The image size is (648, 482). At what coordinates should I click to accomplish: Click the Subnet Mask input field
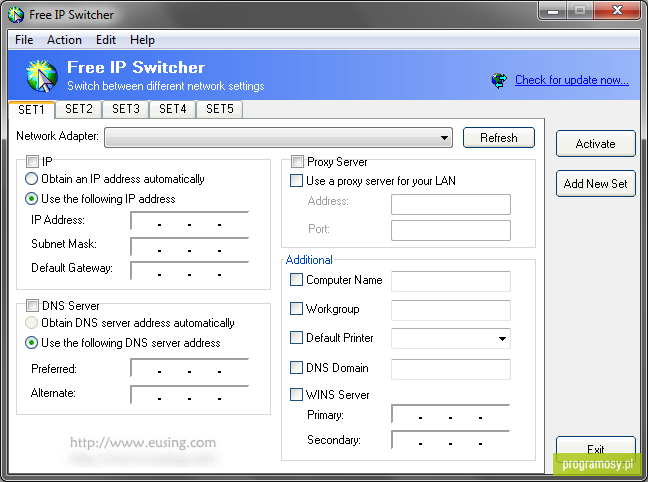pos(190,246)
